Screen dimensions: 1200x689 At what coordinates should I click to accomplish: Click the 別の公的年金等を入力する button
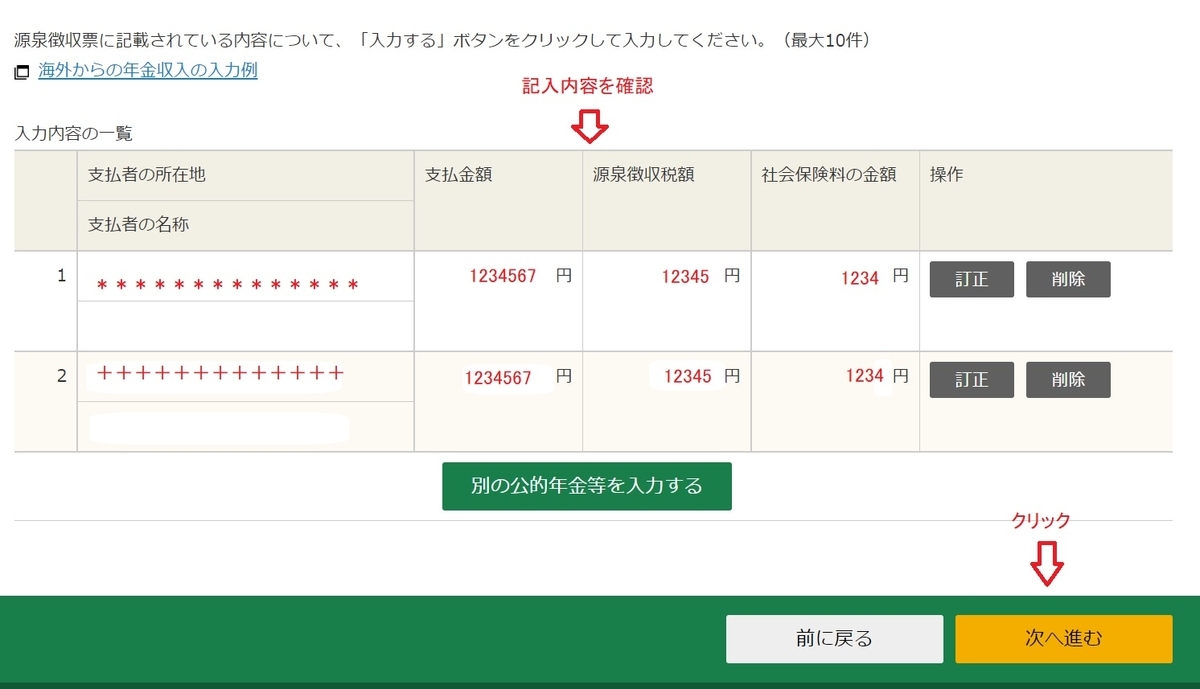coord(586,486)
